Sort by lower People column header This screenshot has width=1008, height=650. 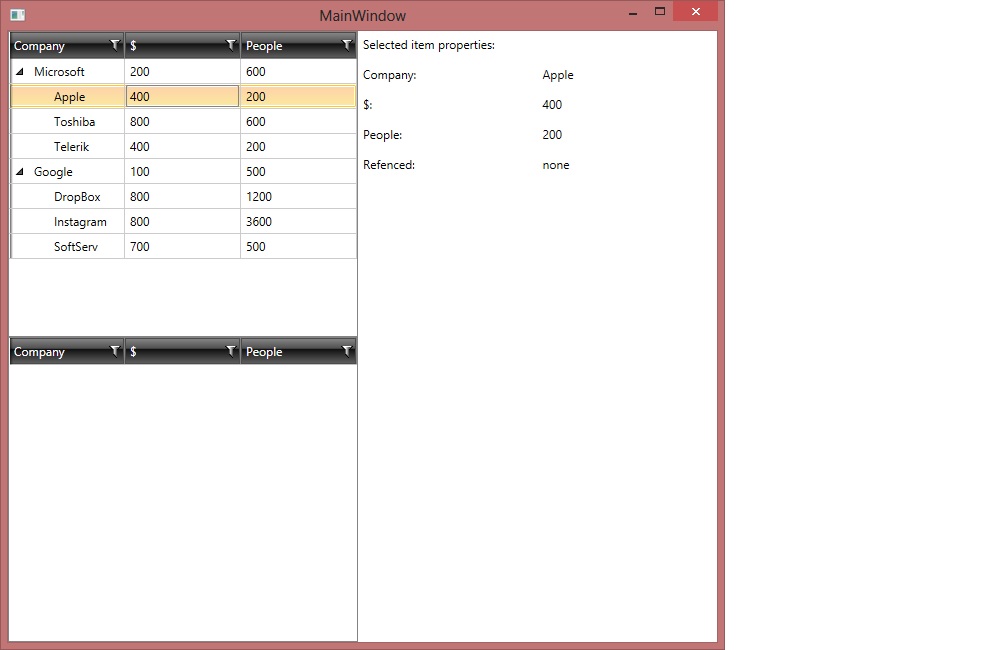coord(298,352)
